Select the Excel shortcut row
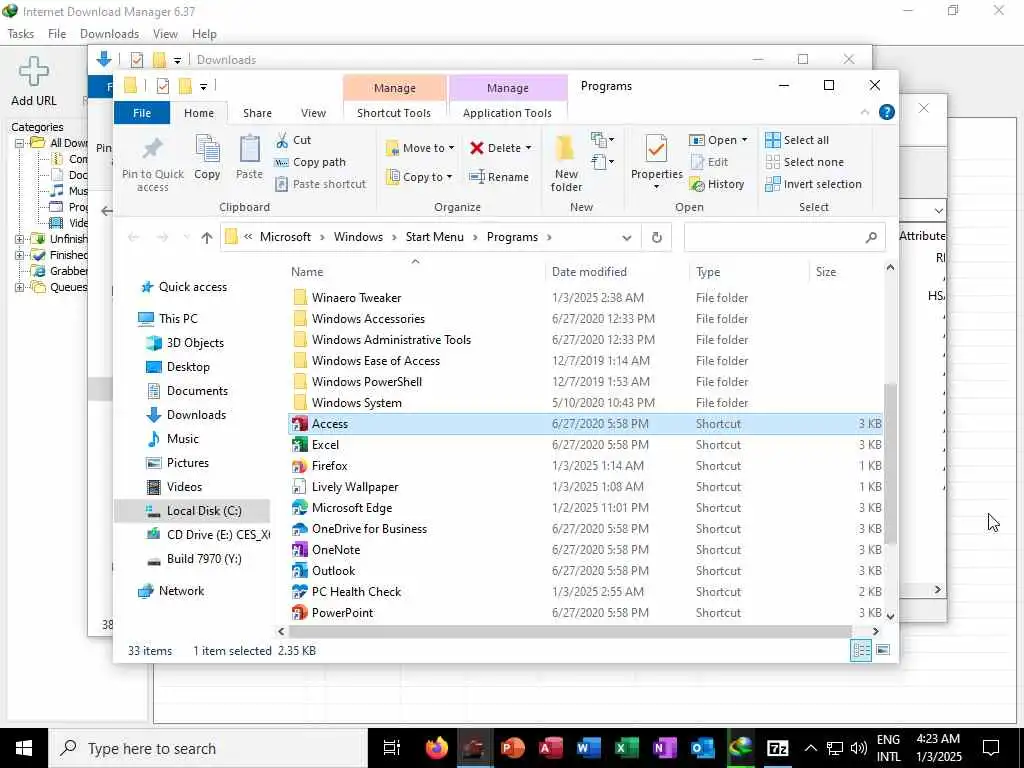Viewport: 1024px width, 768px height. 585,445
